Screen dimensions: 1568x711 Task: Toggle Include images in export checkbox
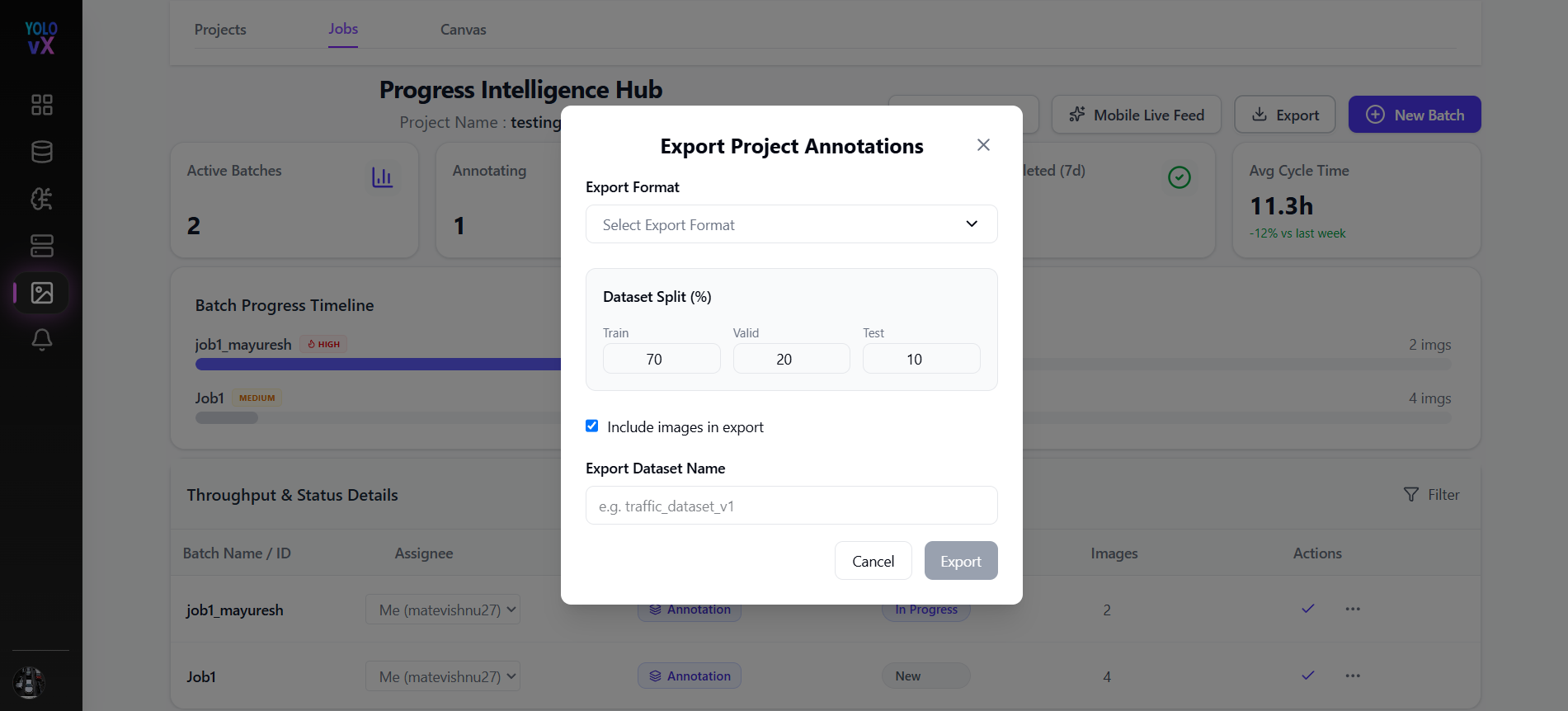click(592, 426)
